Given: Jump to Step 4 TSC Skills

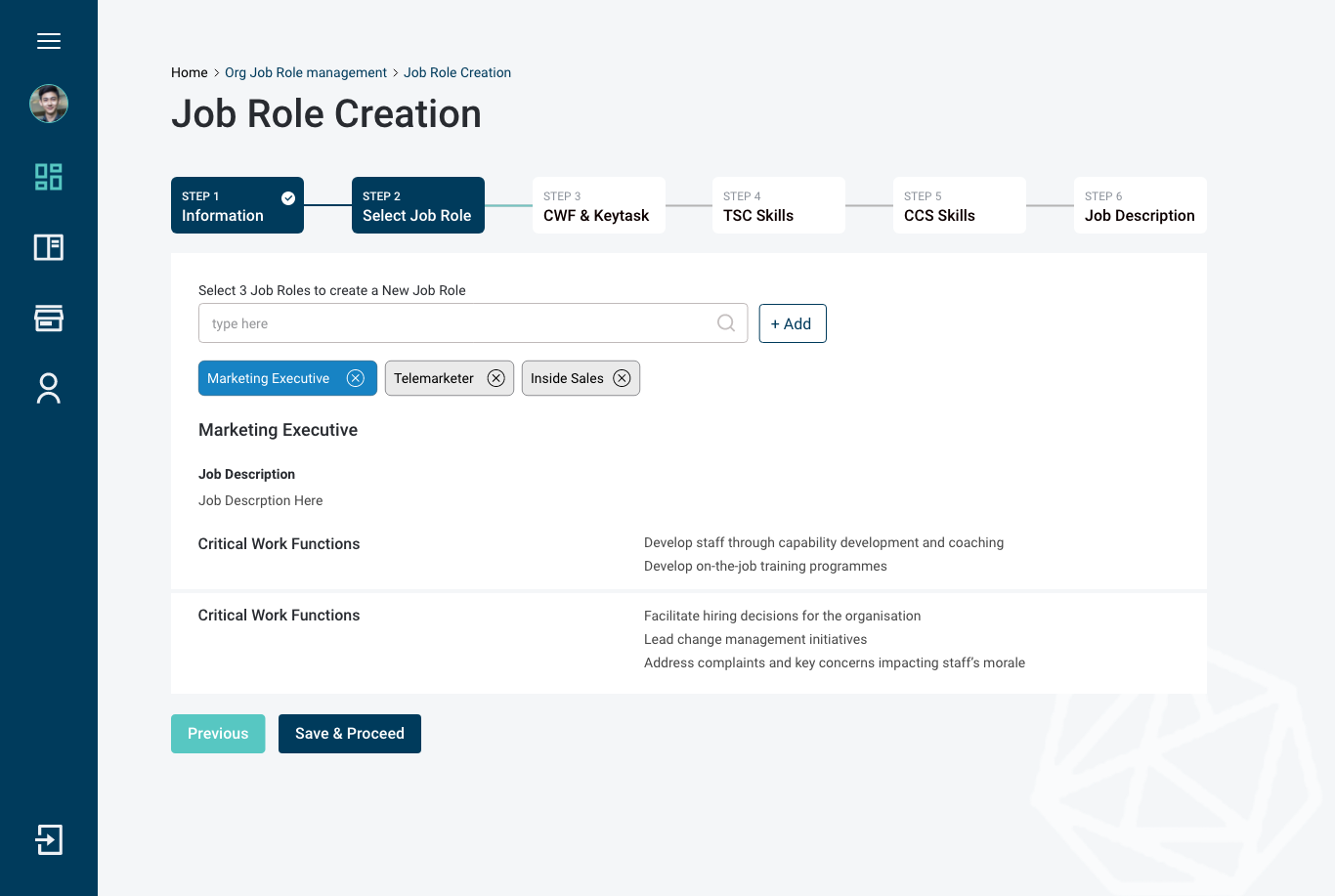Looking at the screenshot, I should click(778, 205).
